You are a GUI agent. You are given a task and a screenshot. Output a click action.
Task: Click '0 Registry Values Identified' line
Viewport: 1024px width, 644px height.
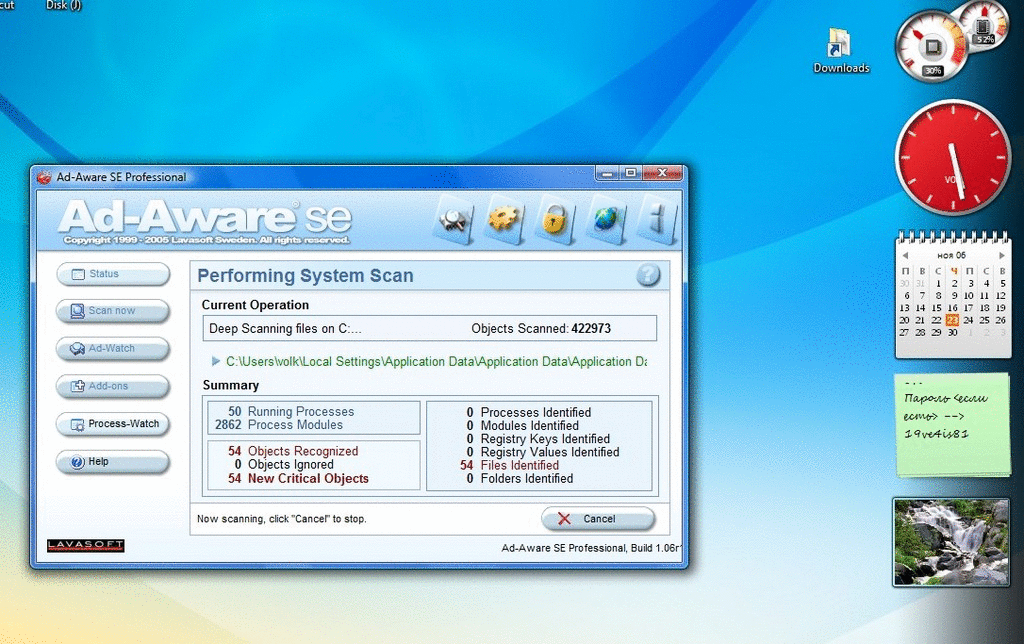tap(543, 452)
